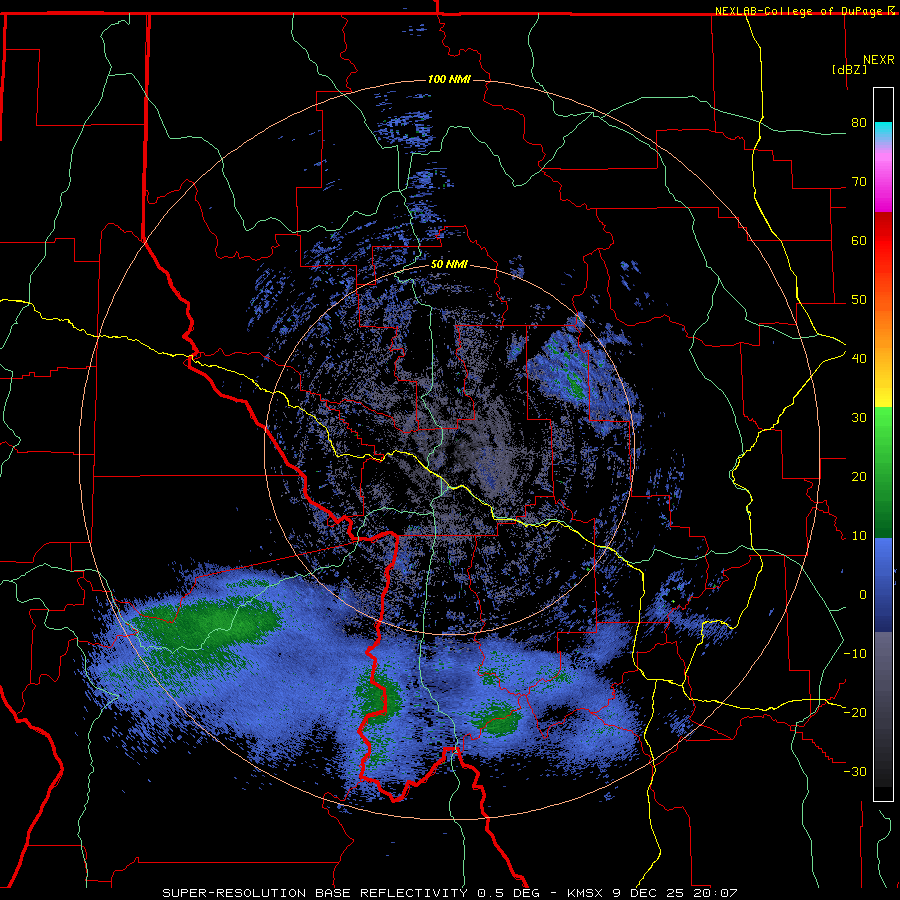The image size is (900, 900).
Task: Click the -10 value on the dBZ scale
Action: [855, 654]
